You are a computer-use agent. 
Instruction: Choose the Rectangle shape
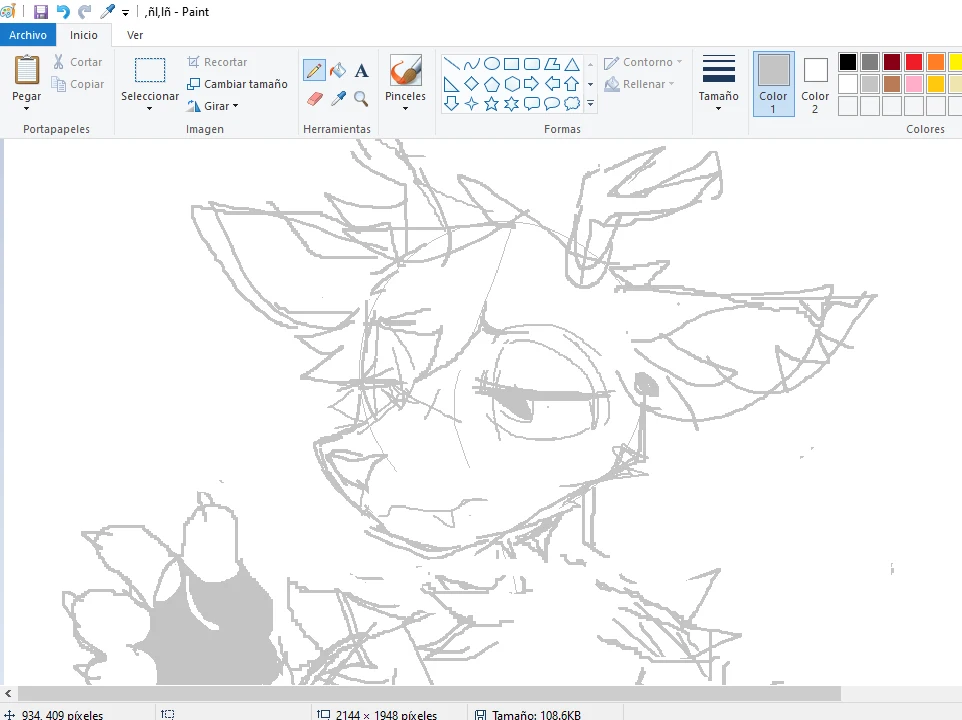point(512,64)
